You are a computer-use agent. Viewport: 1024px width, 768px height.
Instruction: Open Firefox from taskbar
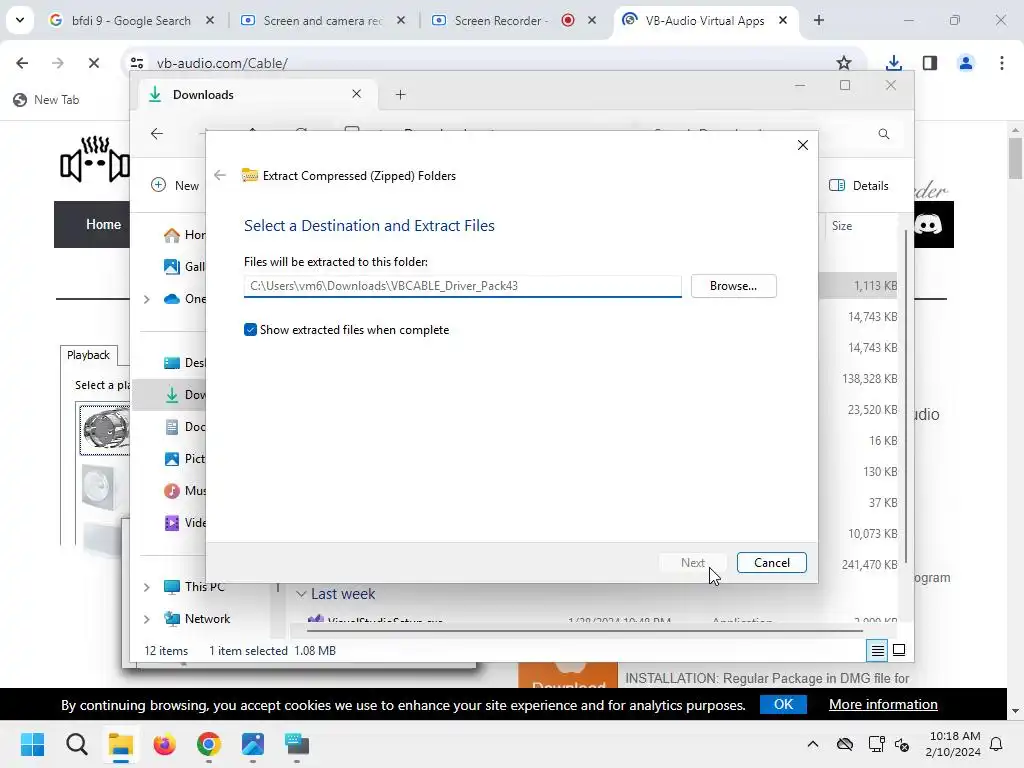[165, 744]
